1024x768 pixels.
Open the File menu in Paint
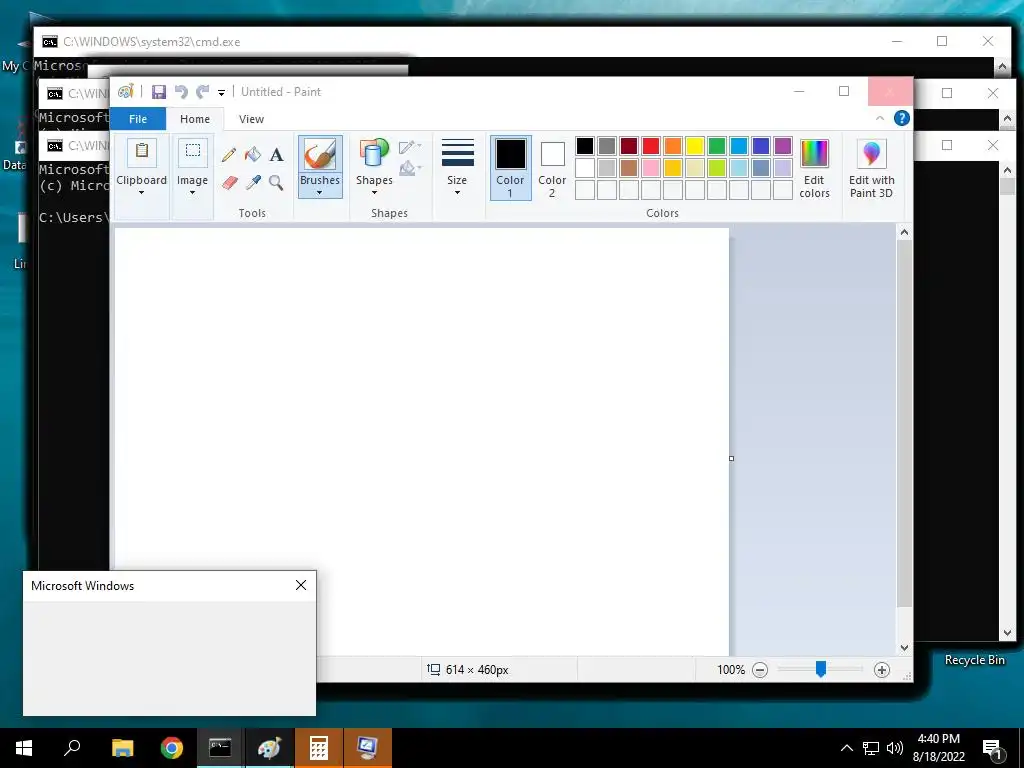(138, 119)
